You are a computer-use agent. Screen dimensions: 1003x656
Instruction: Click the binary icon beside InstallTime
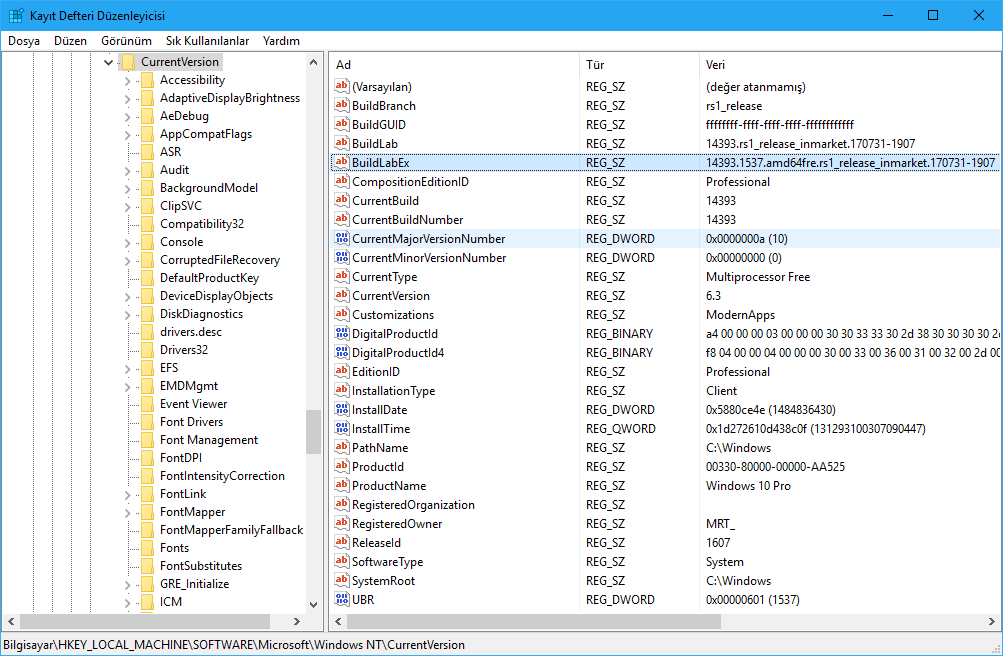pos(342,428)
